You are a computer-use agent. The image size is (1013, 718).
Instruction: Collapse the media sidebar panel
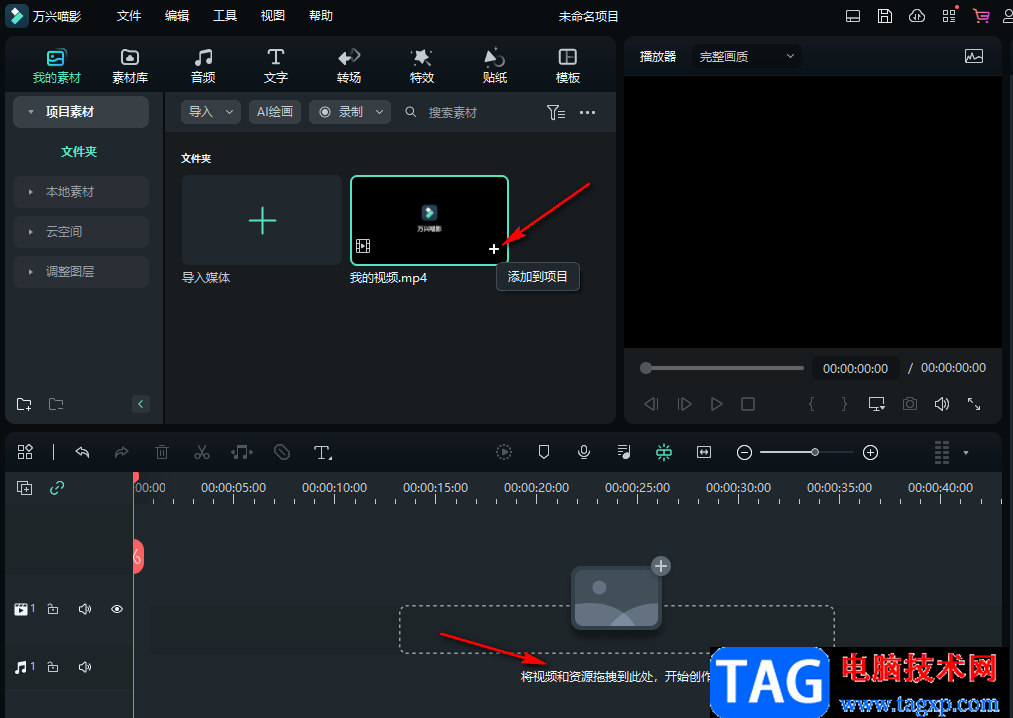(140, 404)
